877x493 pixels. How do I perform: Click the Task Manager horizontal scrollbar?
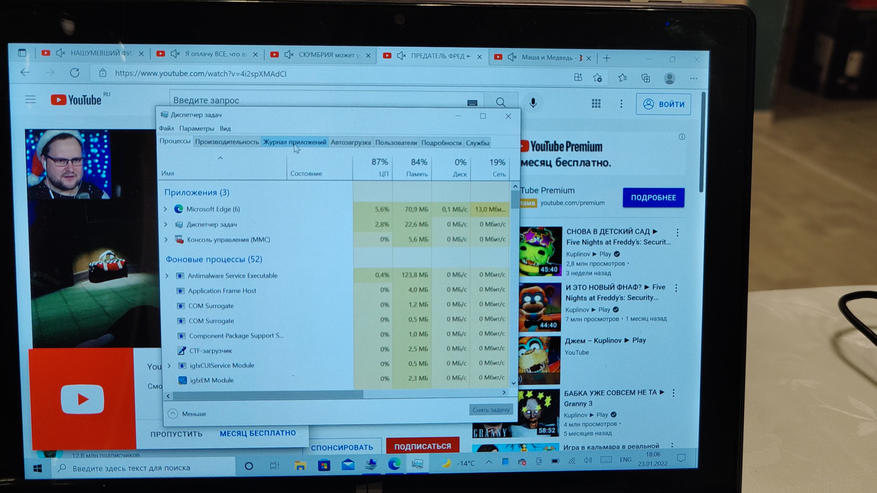pyautogui.click(x=330, y=395)
